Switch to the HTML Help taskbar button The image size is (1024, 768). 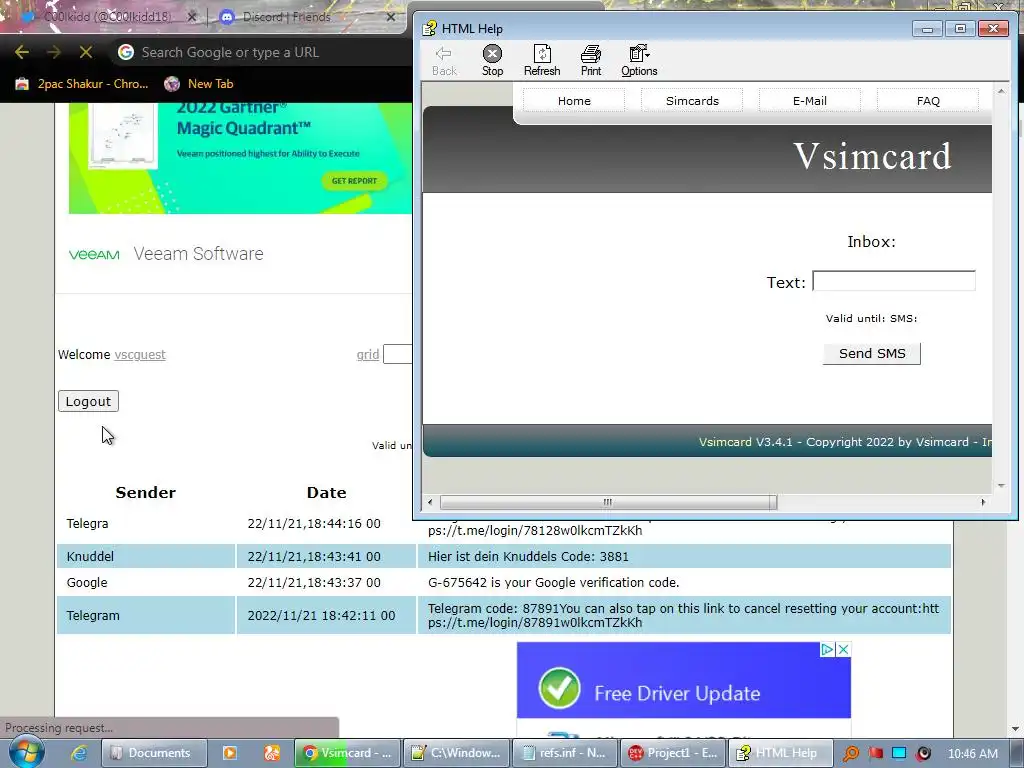(781, 753)
